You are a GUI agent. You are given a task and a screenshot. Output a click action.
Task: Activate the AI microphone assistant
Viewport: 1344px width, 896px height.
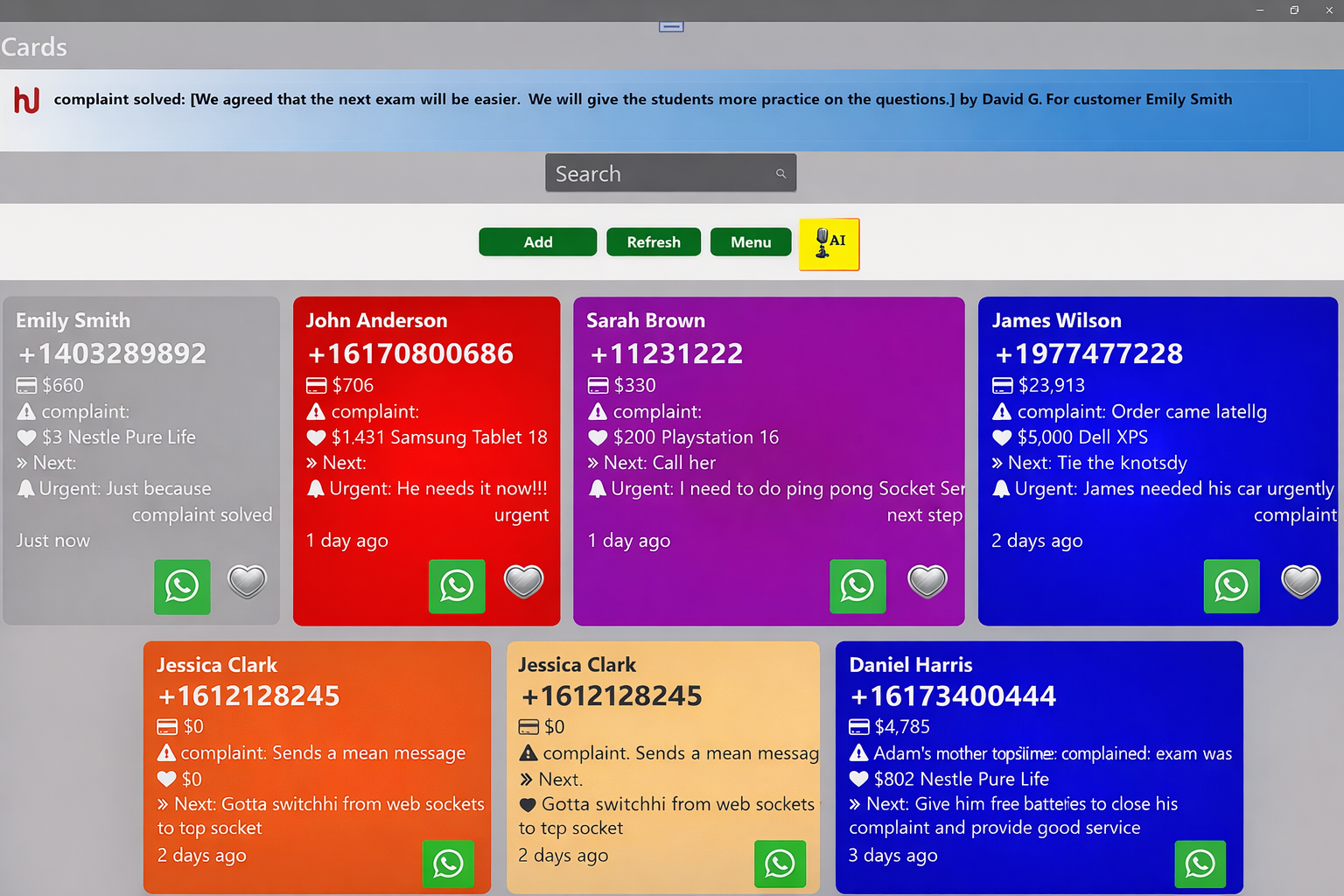(829, 244)
